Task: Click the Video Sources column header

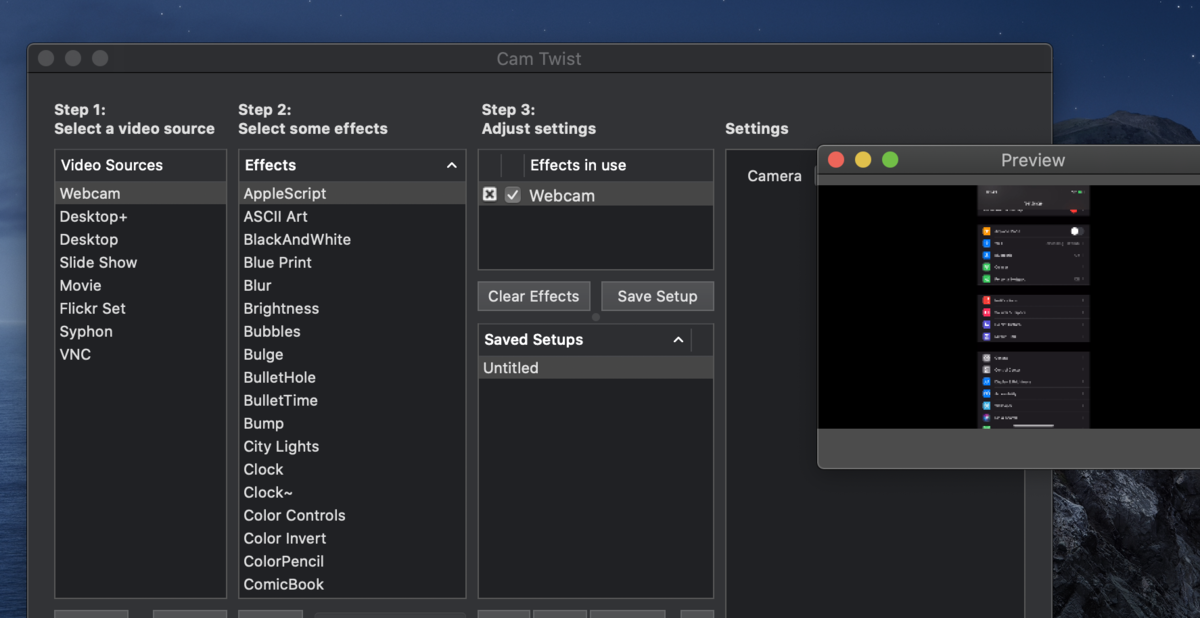Action: pos(141,165)
